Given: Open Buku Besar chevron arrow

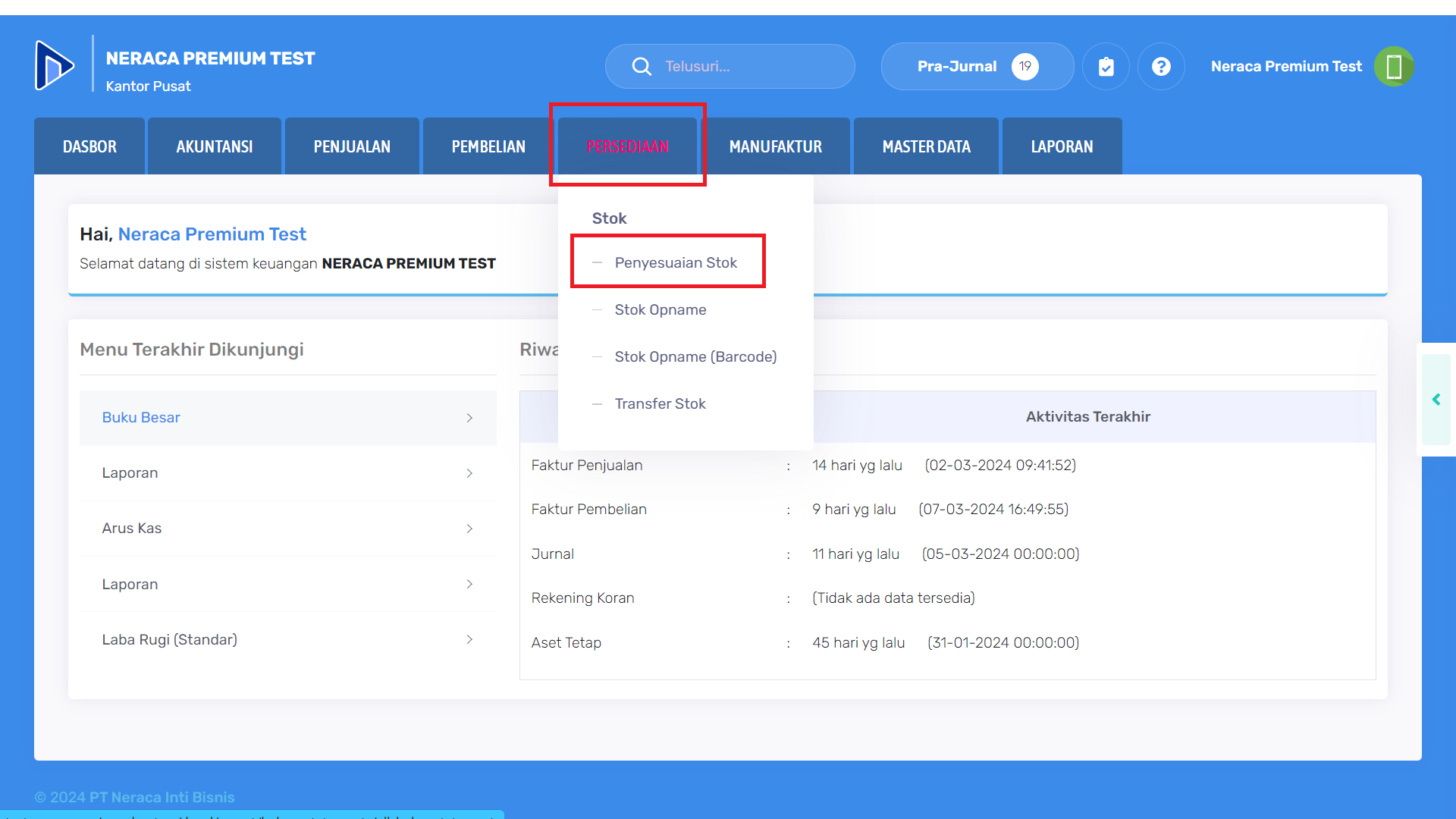Looking at the screenshot, I should pos(469,418).
